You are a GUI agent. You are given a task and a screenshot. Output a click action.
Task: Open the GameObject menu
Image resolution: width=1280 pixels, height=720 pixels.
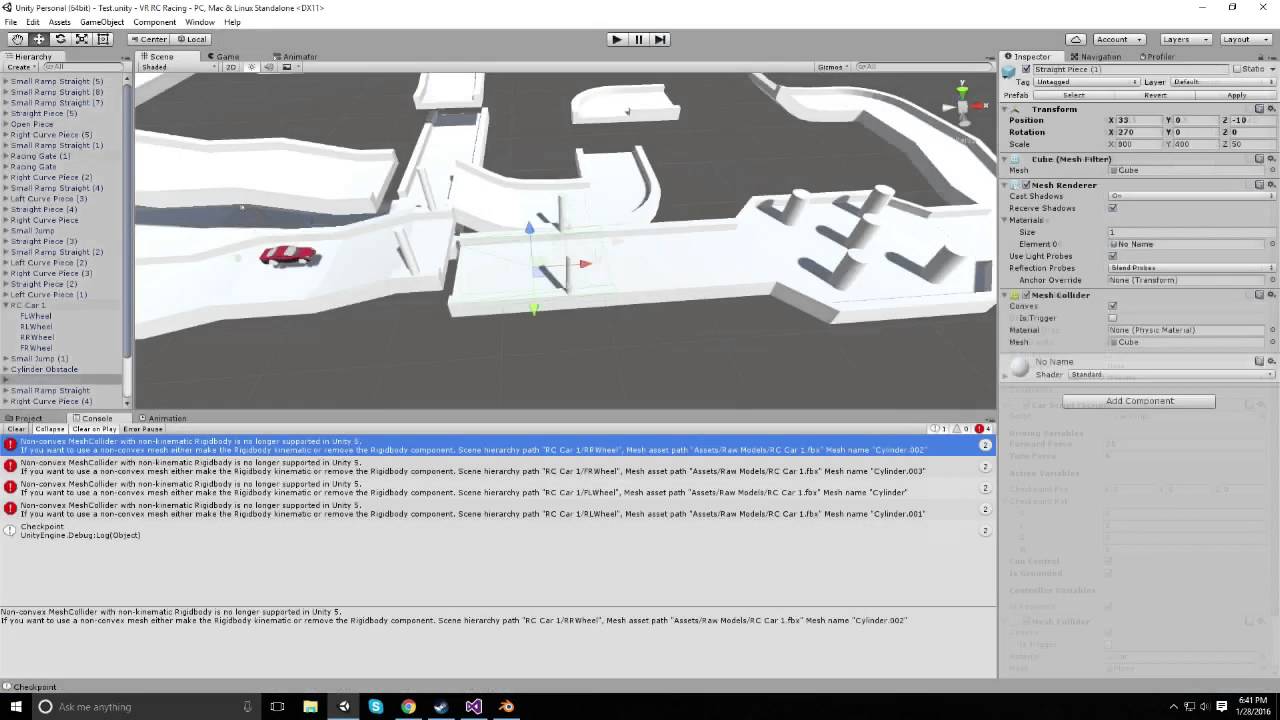(x=100, y=22)
